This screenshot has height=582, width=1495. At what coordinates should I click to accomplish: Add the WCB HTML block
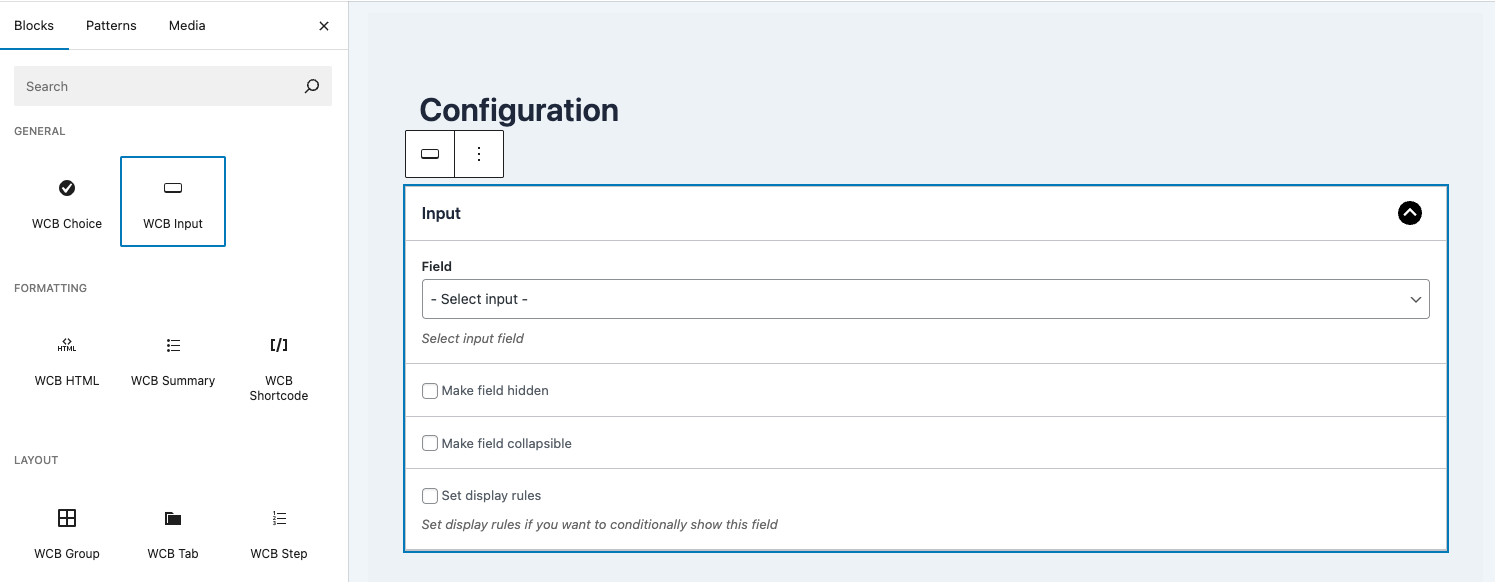coord(67,360)
